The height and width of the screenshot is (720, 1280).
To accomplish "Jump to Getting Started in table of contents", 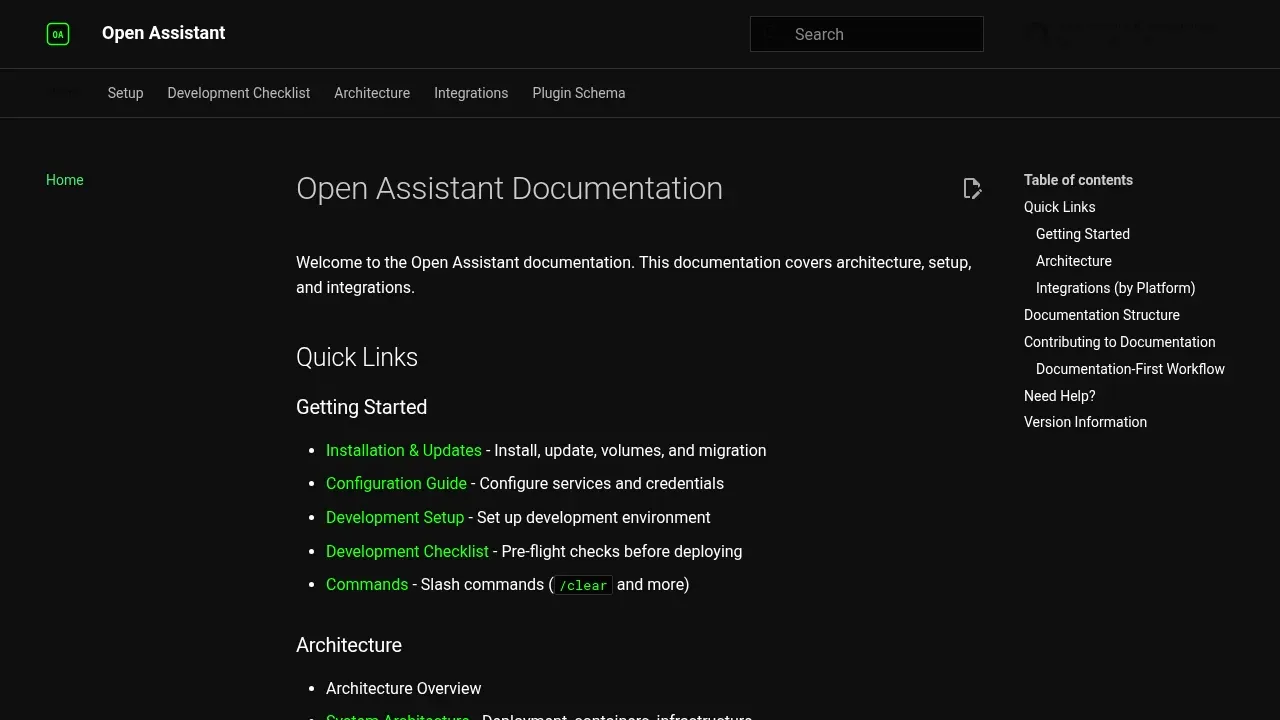I will pos(1083,234).
